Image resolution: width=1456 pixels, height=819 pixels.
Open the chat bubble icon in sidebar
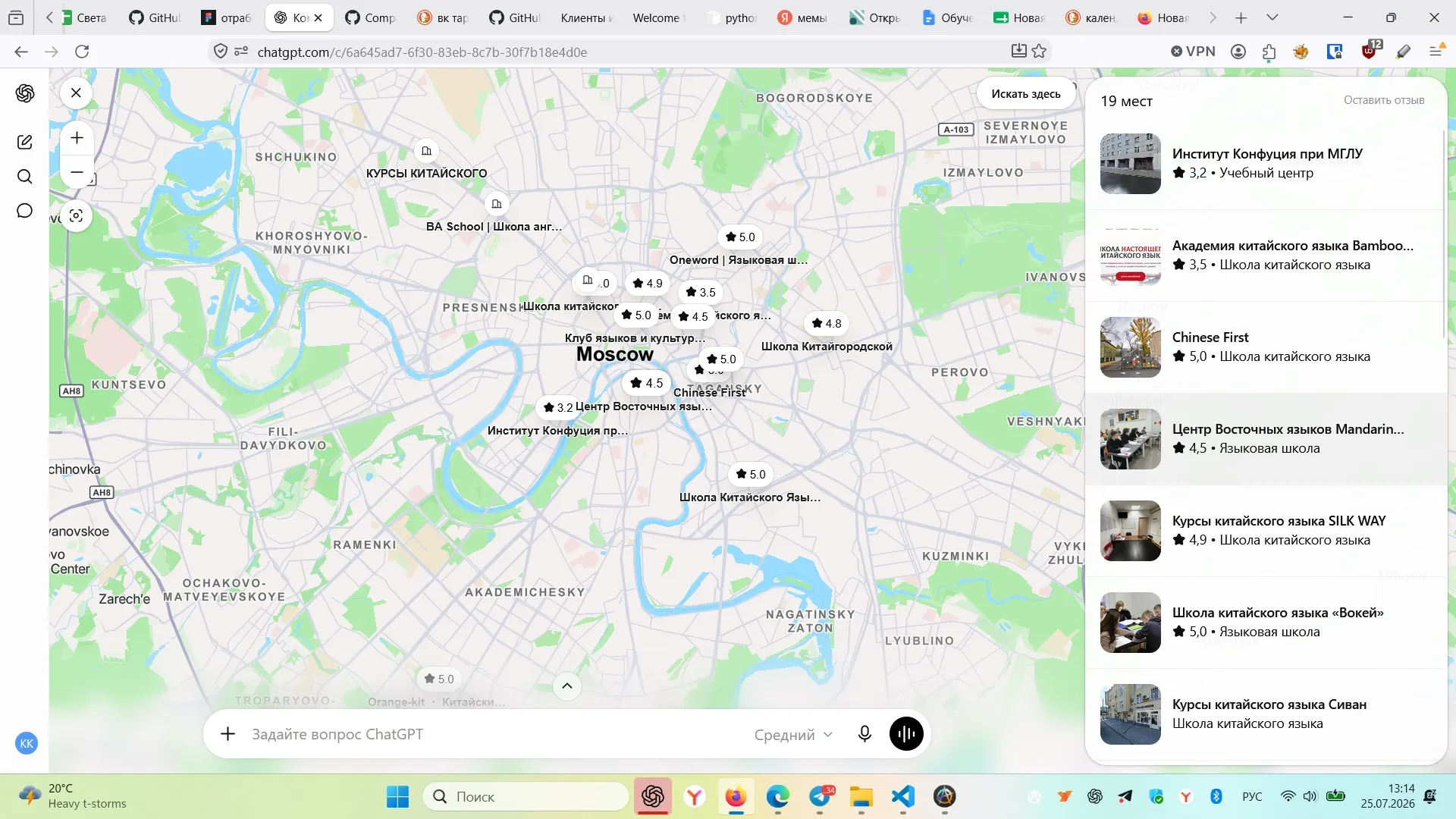(x=25, y=211)
